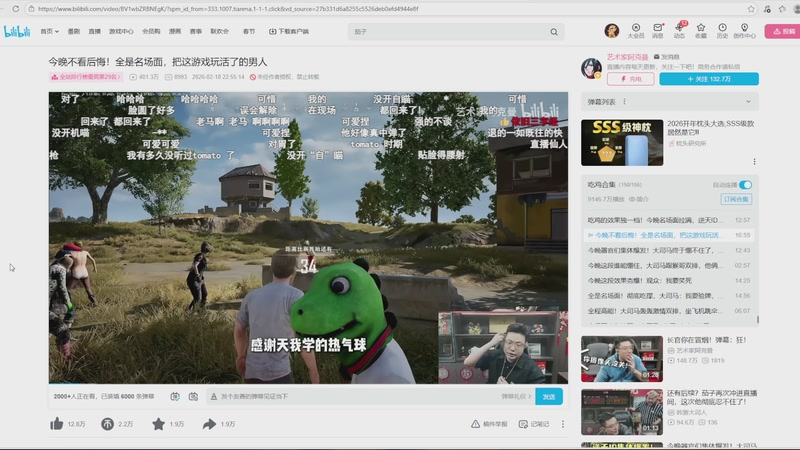Screen dimensions: 800x450
Task: Click the 充电 charge button
Action: click(631, 79)
